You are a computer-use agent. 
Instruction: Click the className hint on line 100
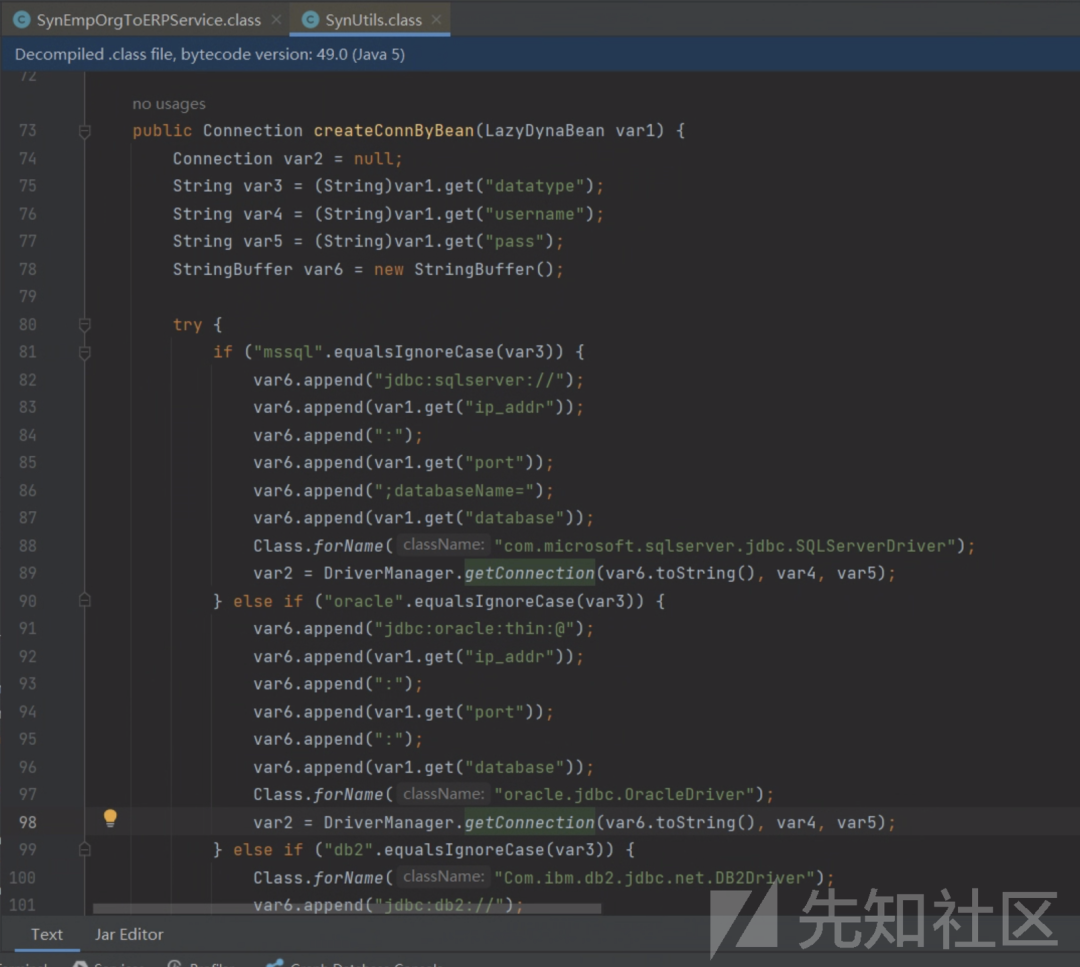pos(444,877)
